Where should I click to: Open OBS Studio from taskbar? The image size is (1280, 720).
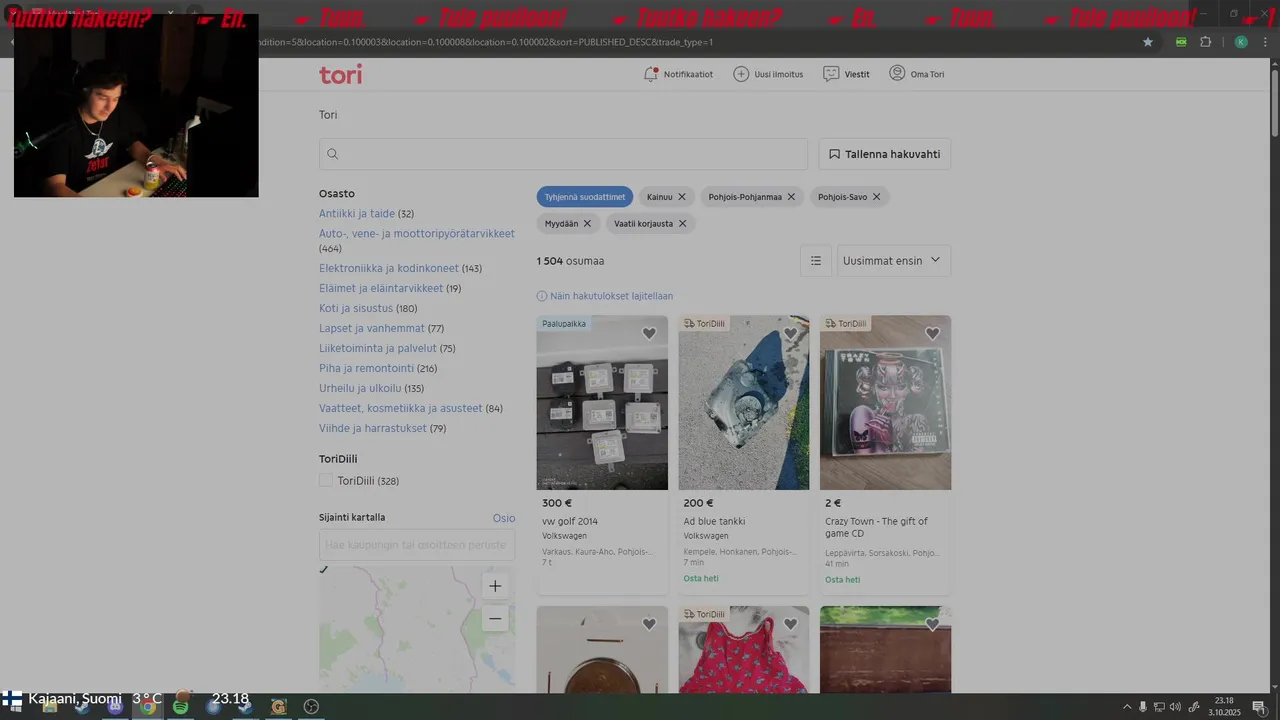click(x=311, y=707)
